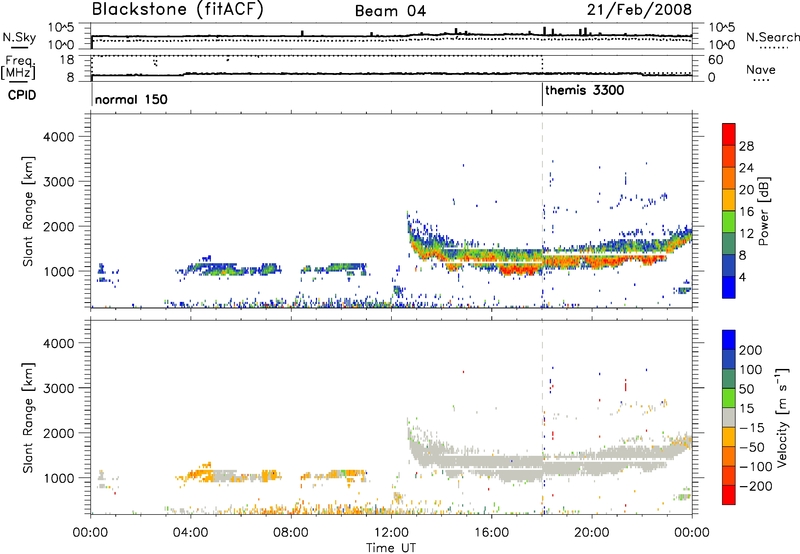Click the "12:00" time tick label
The width and height of the screenshot is (800, 554).
(391, 533)
